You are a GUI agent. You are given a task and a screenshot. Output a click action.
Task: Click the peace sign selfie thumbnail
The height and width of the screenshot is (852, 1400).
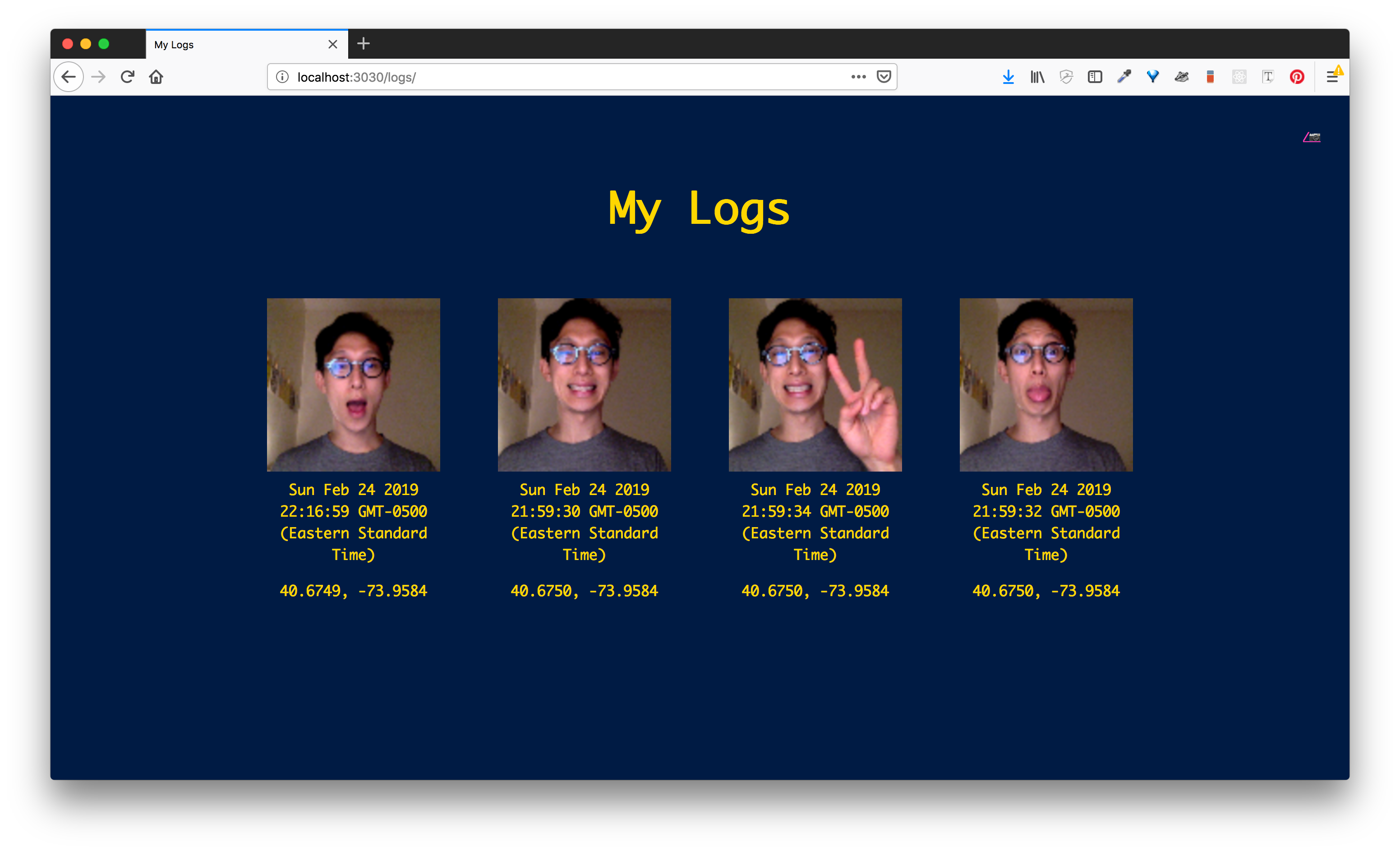815,385
